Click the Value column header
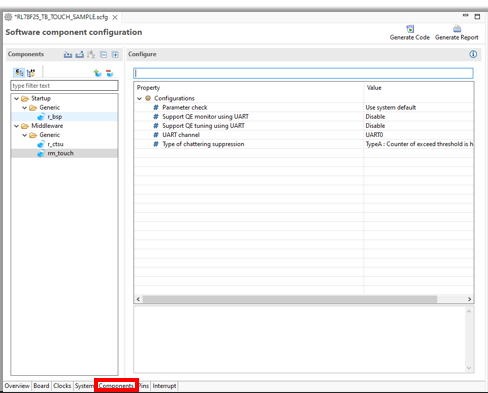The height and width of the screenshot is (393, 488). coord(374,88)
